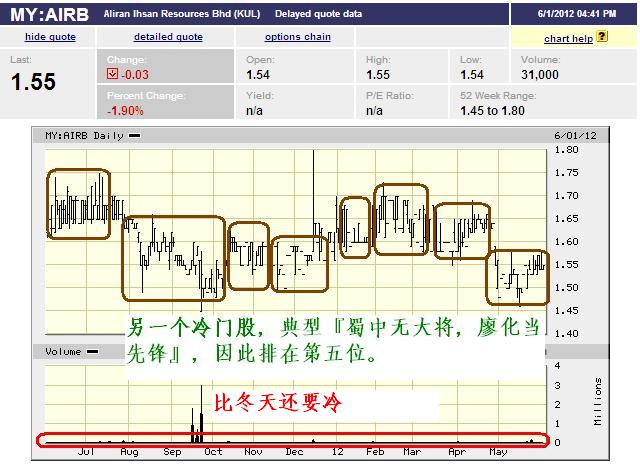Click the 'Percent Change:' field label
The width and height of the screenshot is (640, 464).
click(146, 95)
